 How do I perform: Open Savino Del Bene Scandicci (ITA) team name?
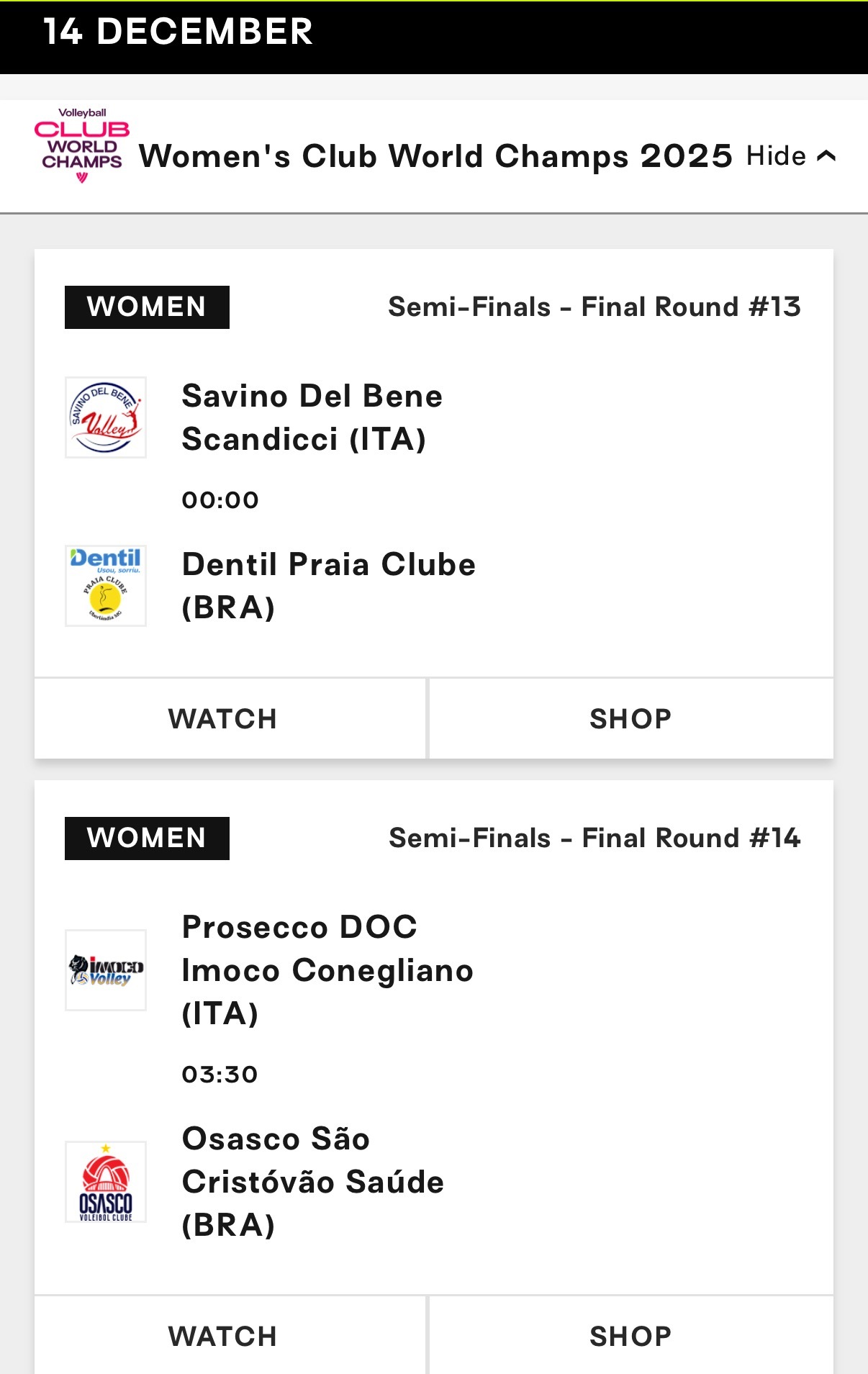(312, 417)
